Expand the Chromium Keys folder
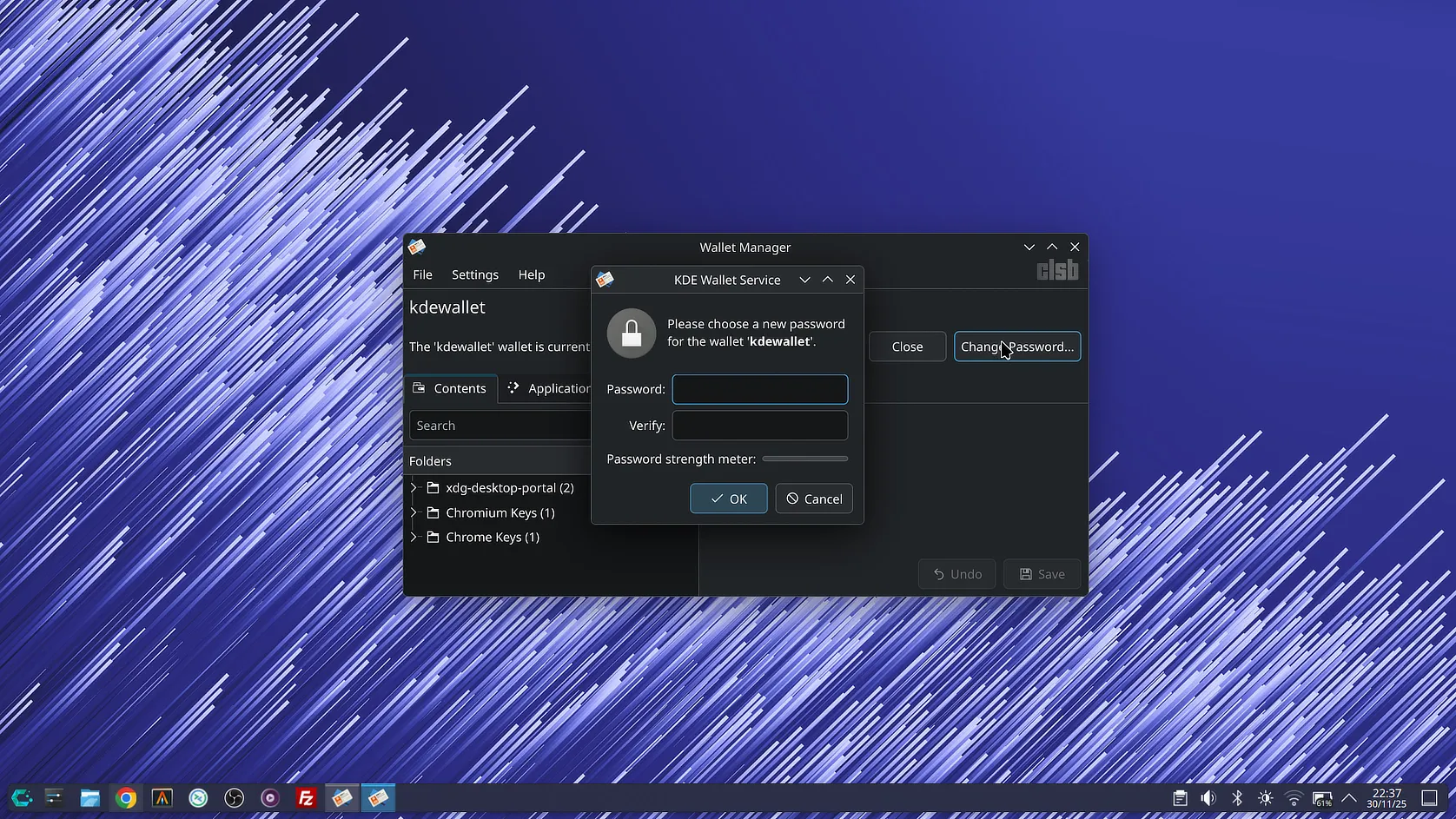Viewport: 1456px width, 819px height. (414, 512)
